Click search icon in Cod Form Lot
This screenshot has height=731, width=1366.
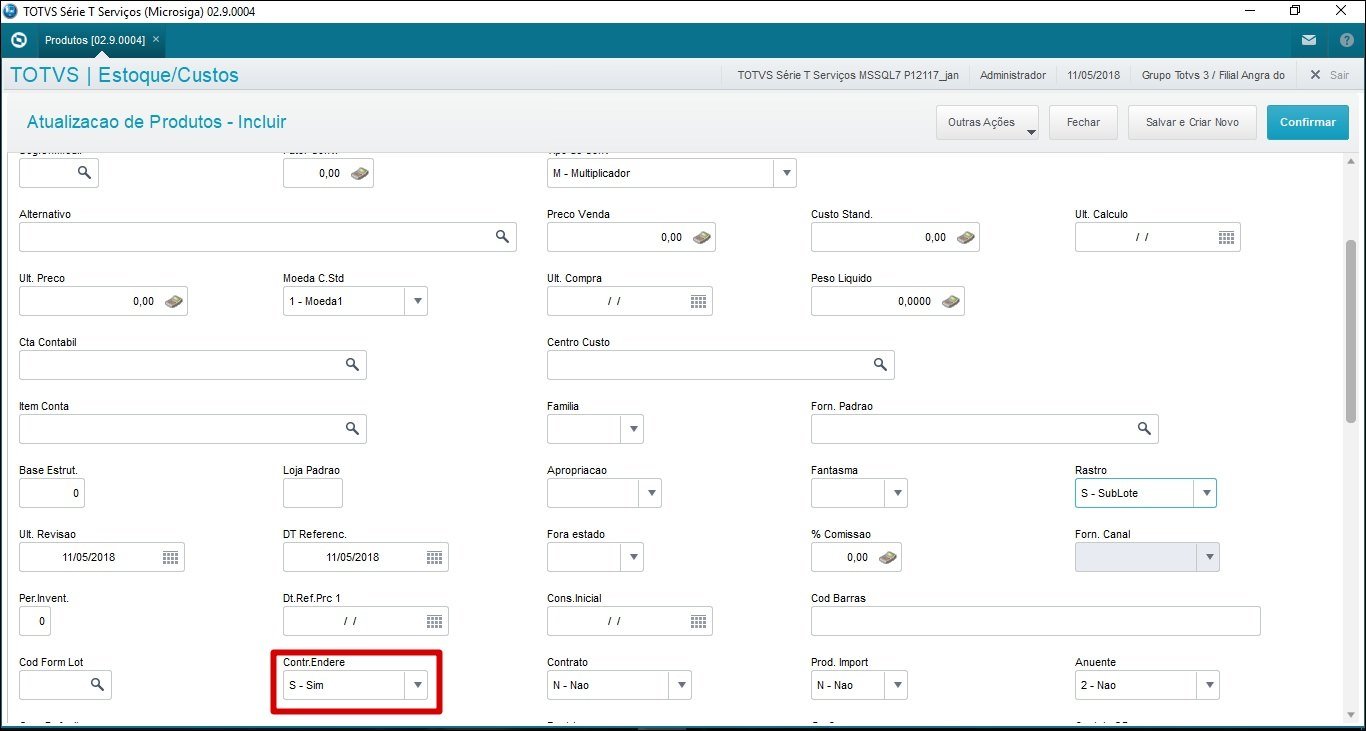pyautogui.click(x=97, y=685)
